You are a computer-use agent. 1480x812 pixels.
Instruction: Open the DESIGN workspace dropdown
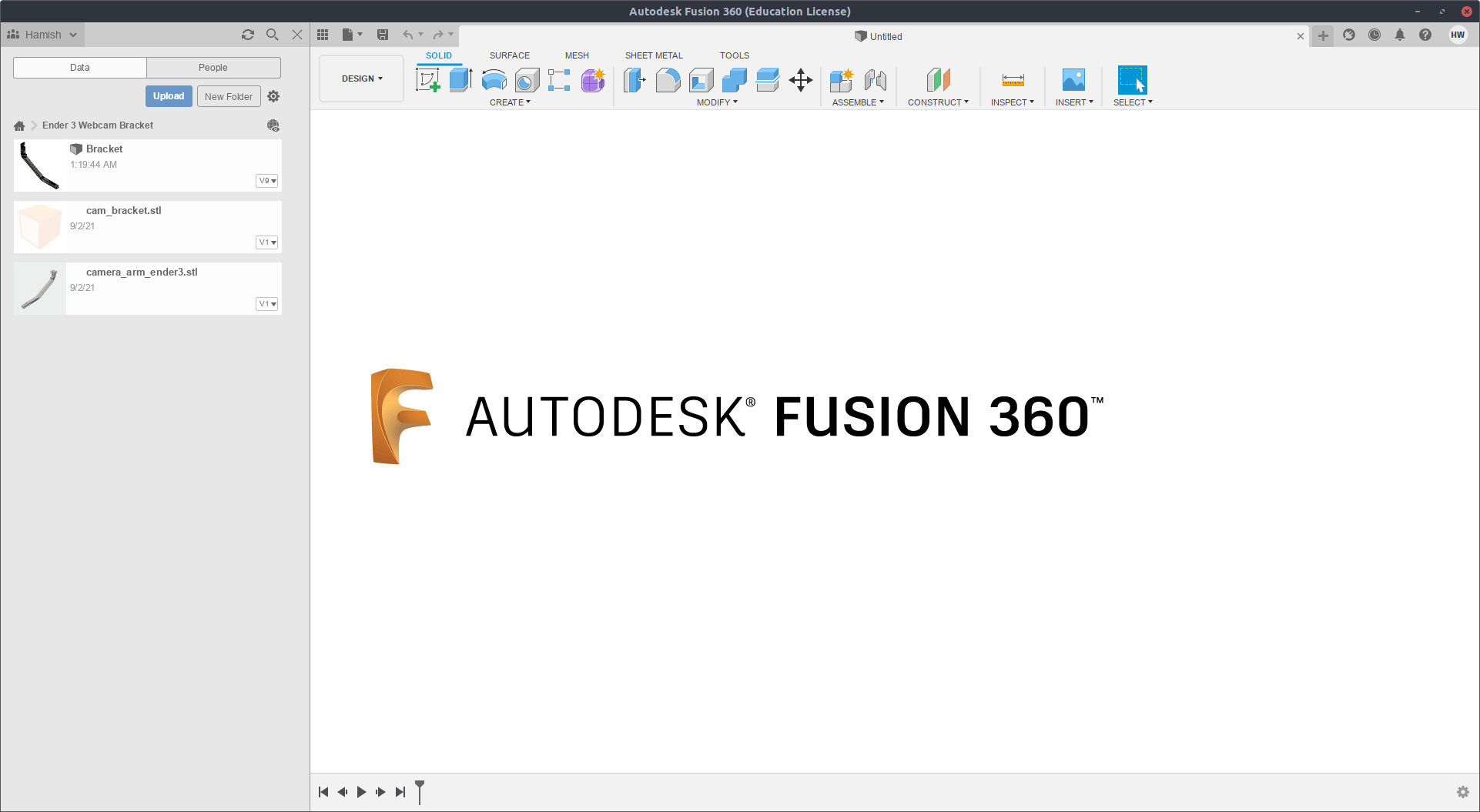(362, 79)
